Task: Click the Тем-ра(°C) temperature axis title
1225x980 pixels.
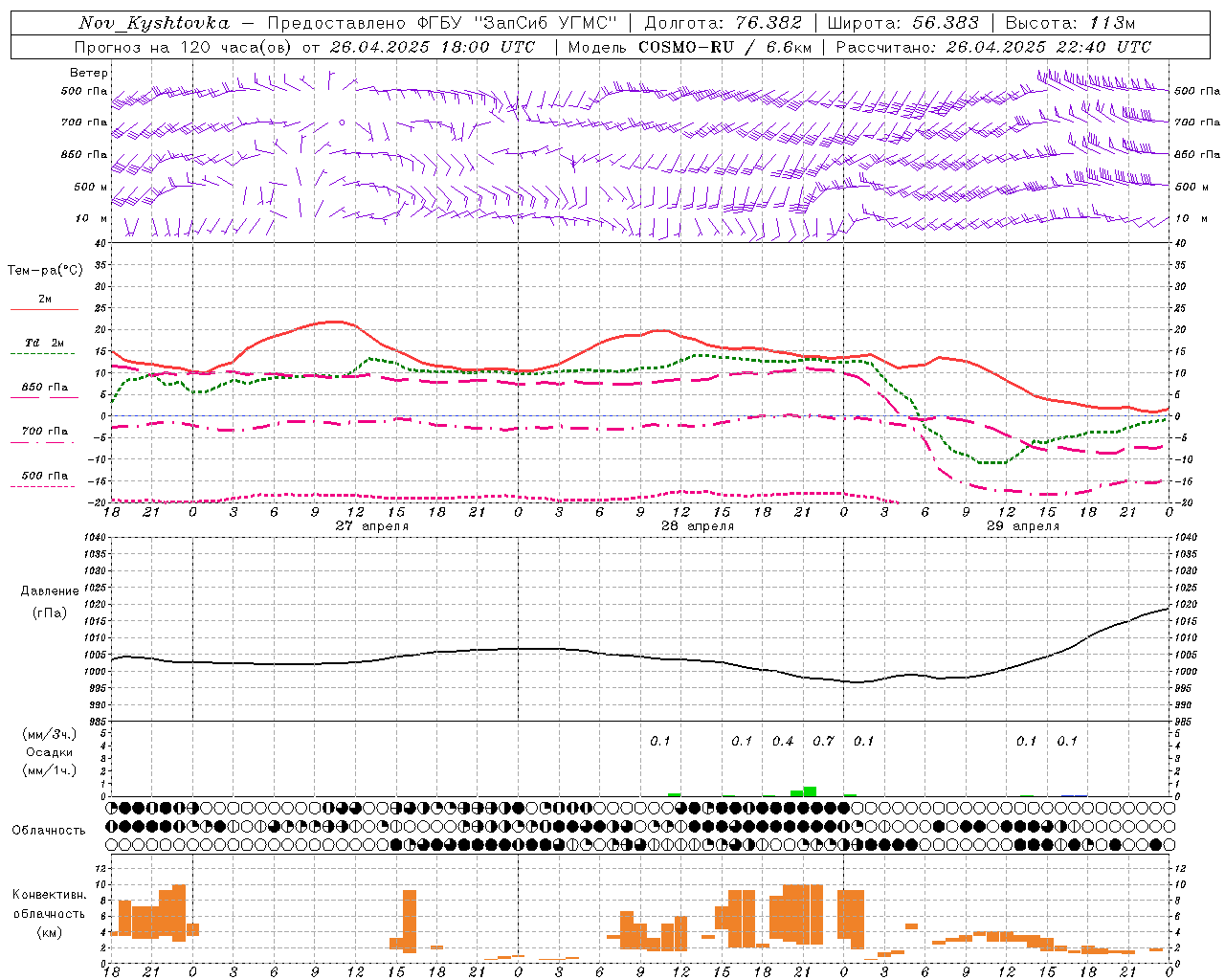Action: 45,271
